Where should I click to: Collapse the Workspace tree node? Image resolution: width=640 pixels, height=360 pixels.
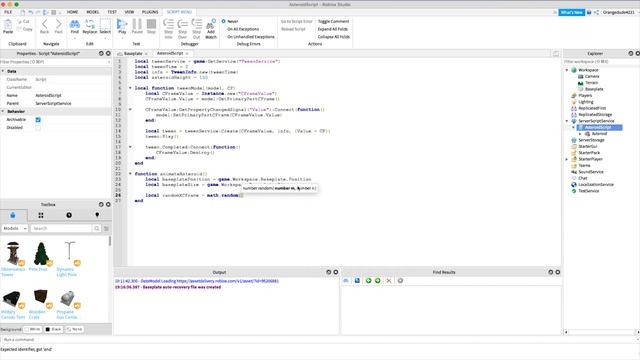tap(567, 70)
